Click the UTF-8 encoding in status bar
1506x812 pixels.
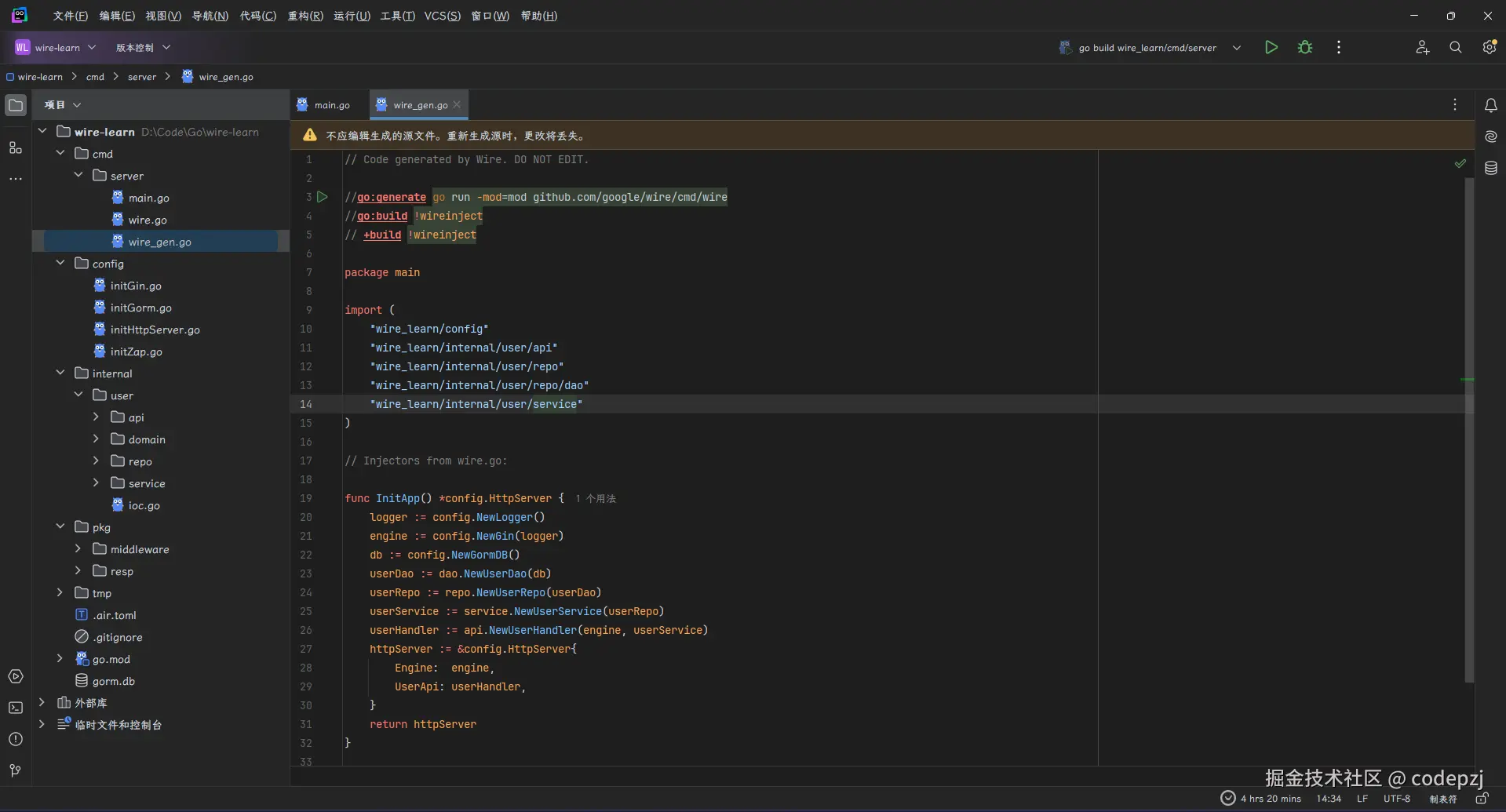pos(1396,799)
